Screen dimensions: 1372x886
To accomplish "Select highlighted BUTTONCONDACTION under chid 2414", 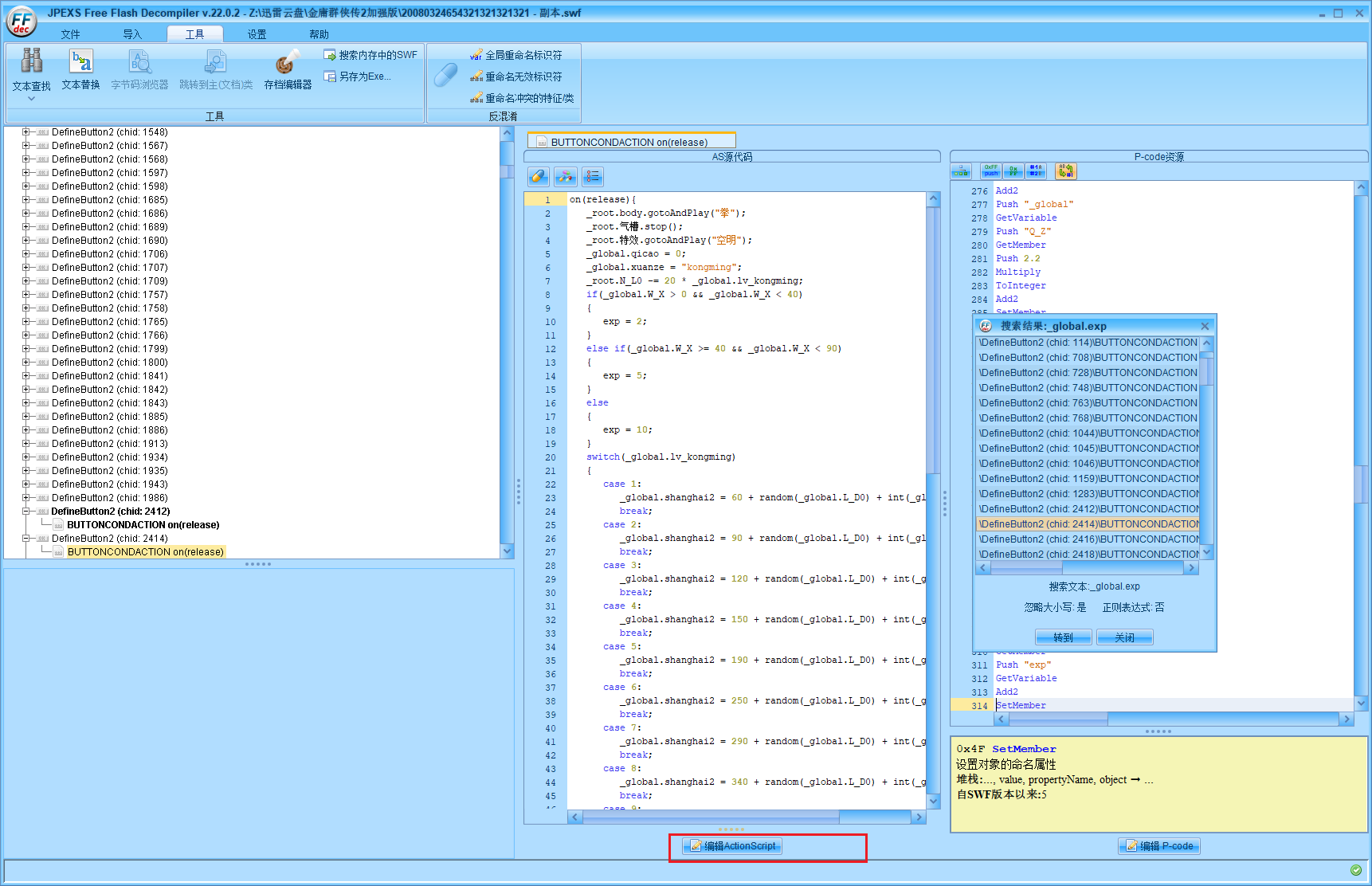I will [x=145, y=552].
